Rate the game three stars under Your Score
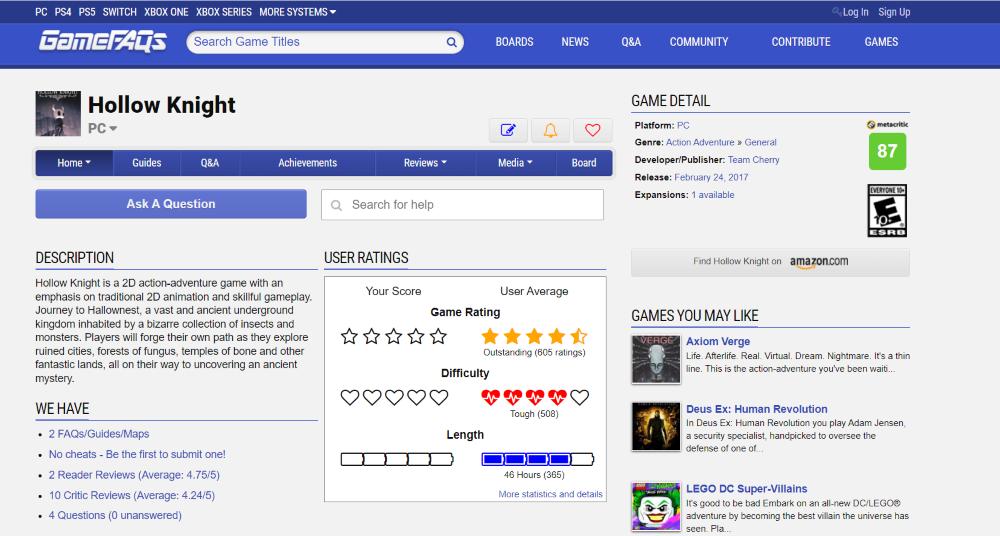 pyautogui.click(x=394, y=336)
